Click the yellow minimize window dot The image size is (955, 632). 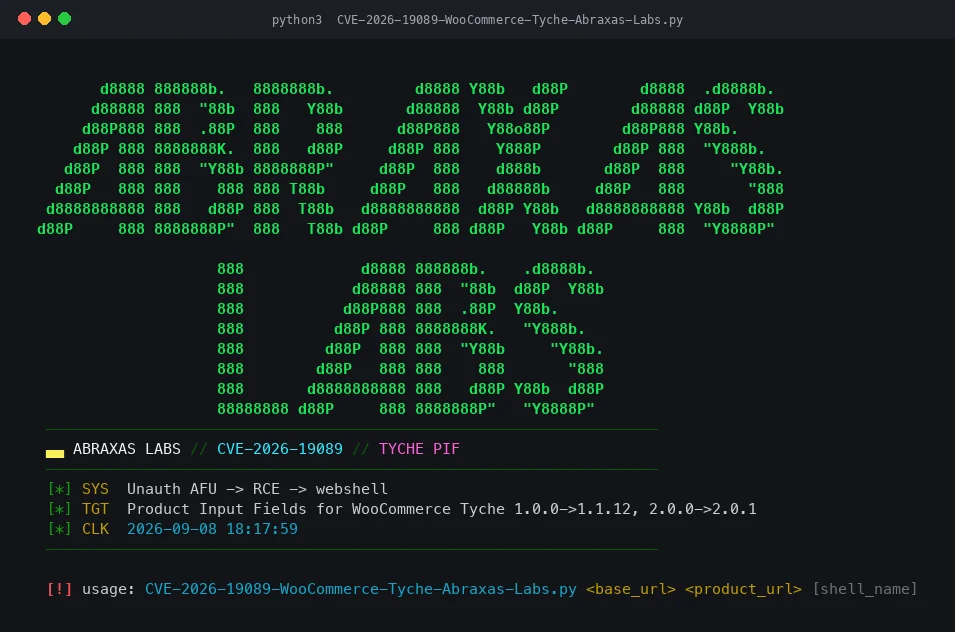coord(44,19)
